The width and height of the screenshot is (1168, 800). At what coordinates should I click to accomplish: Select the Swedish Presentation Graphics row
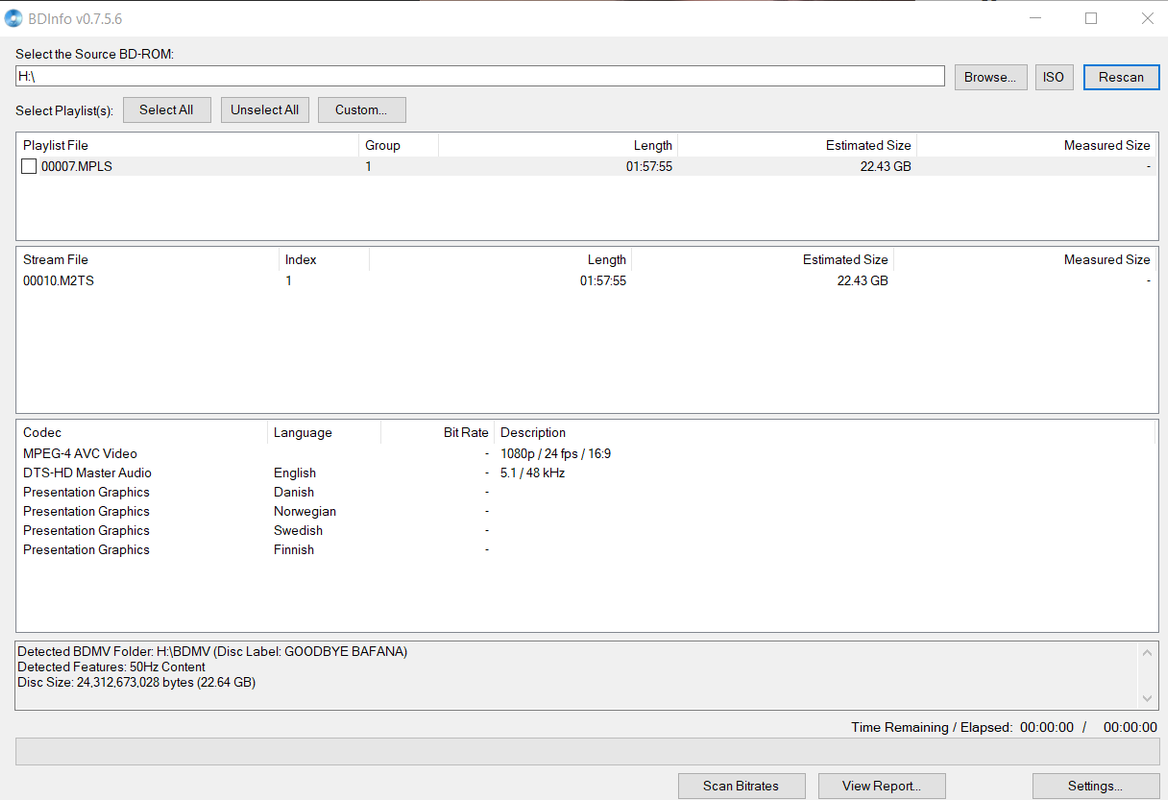[587, 531]
